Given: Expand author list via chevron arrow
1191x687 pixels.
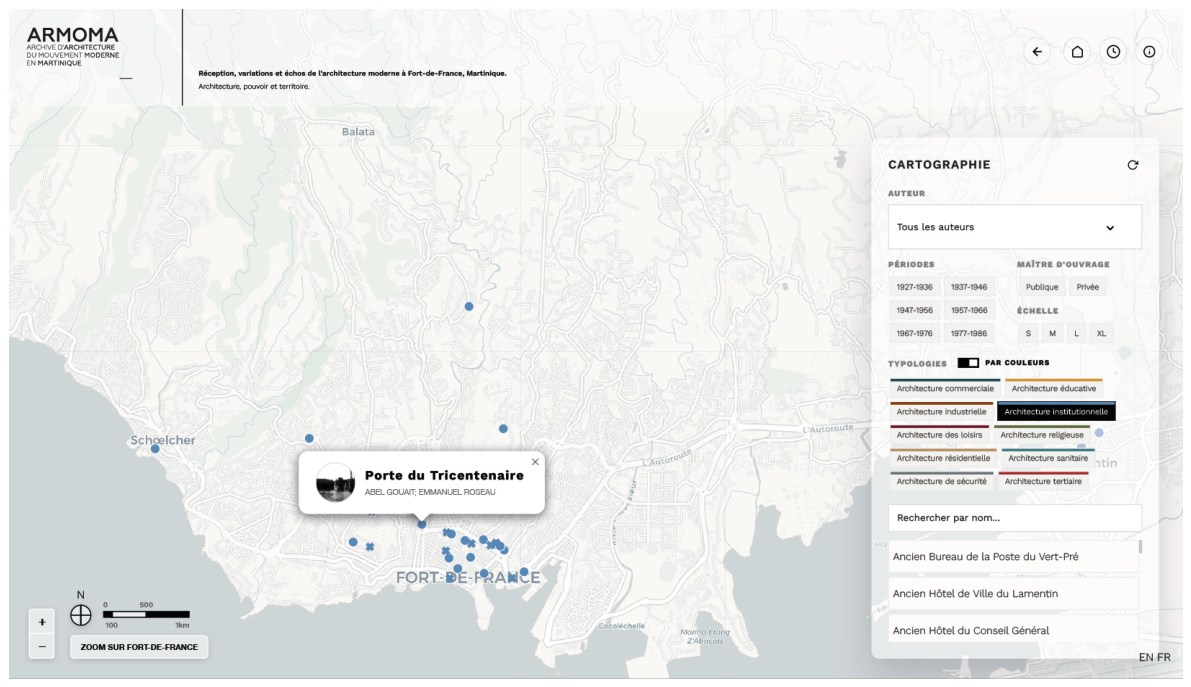Looking at the screenshot, I should coord(1110,228).
